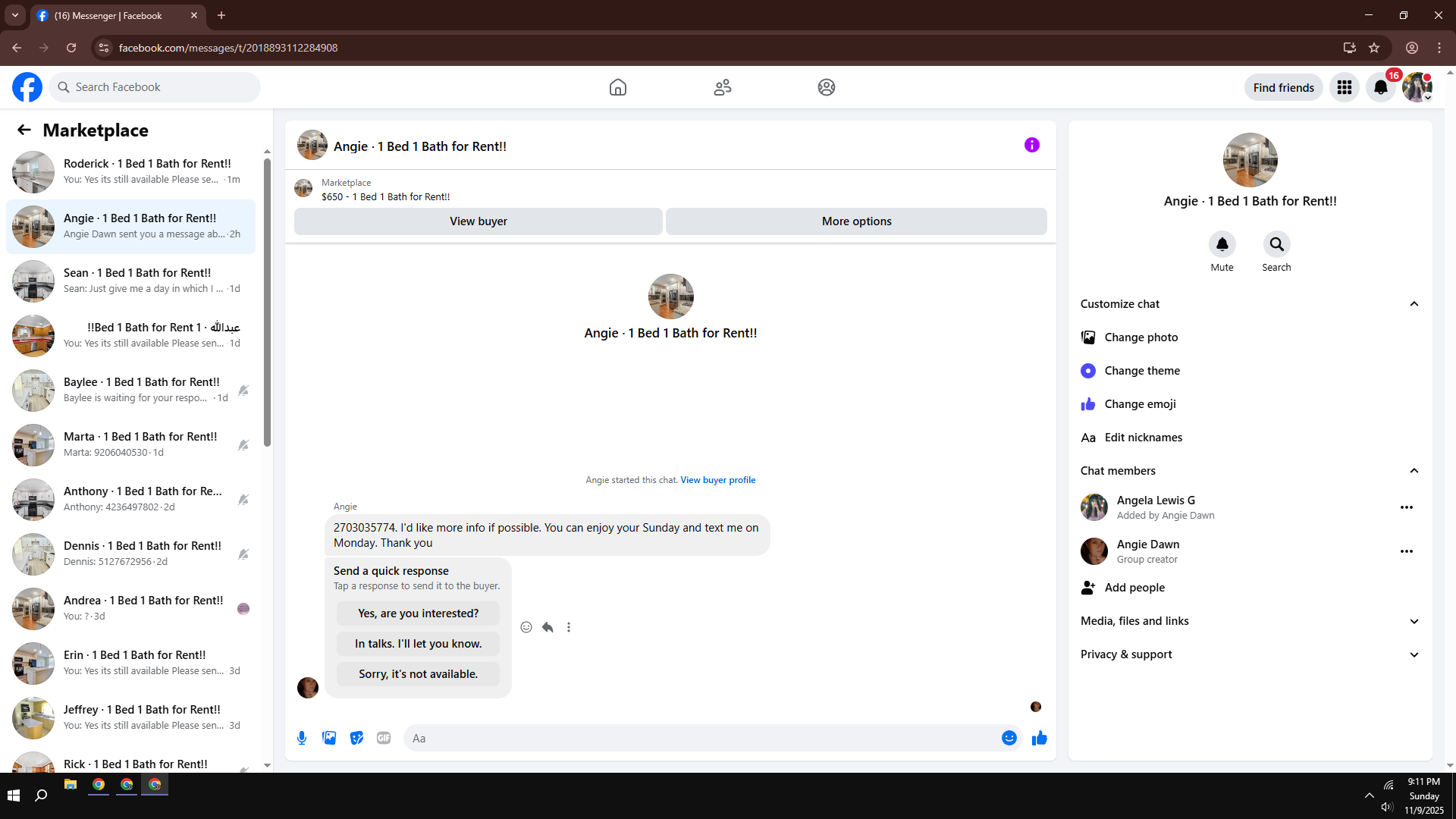Choose Change emoji option
1456x819 pixels.
[x=1250, y=404]
